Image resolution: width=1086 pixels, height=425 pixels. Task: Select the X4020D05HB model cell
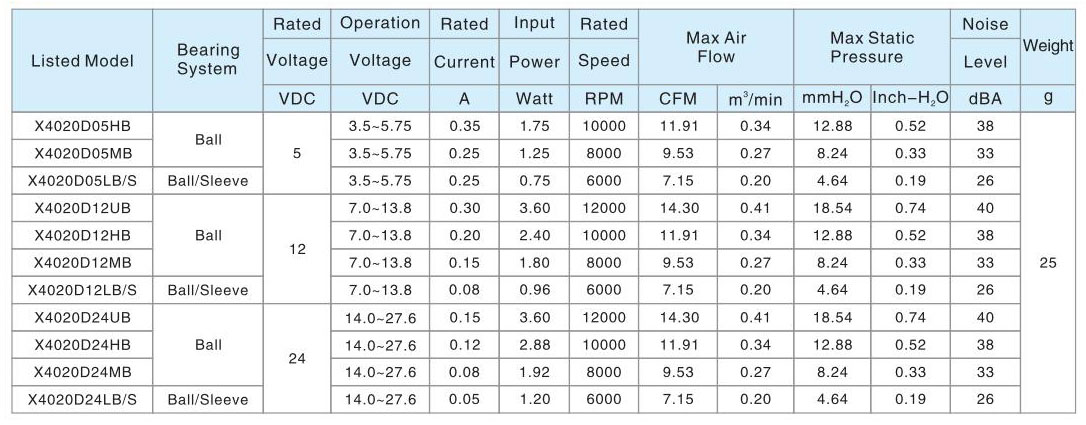point(82,126)
